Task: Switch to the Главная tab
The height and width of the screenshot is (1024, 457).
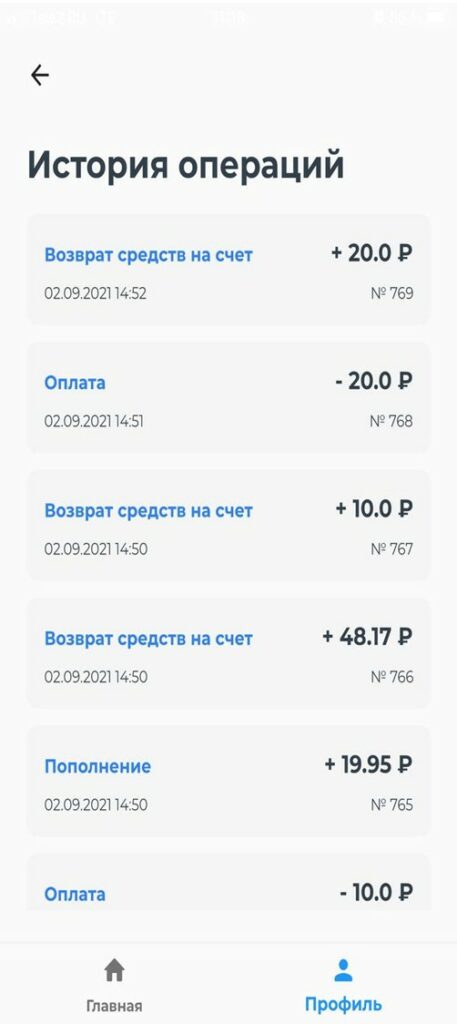Action: (x=114, y=984)
